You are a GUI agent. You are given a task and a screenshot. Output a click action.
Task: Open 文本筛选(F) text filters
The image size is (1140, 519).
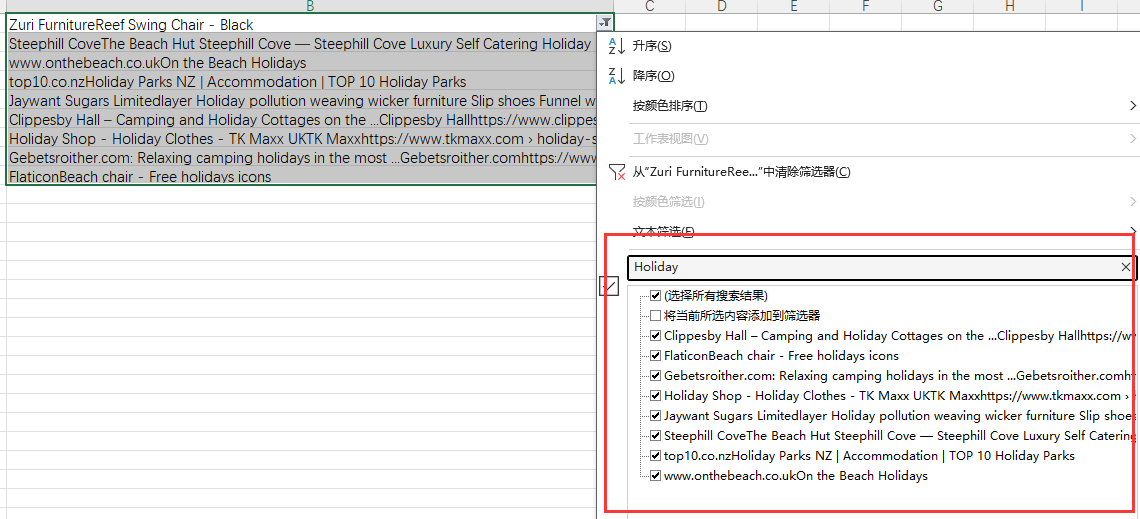coord(663,231)
